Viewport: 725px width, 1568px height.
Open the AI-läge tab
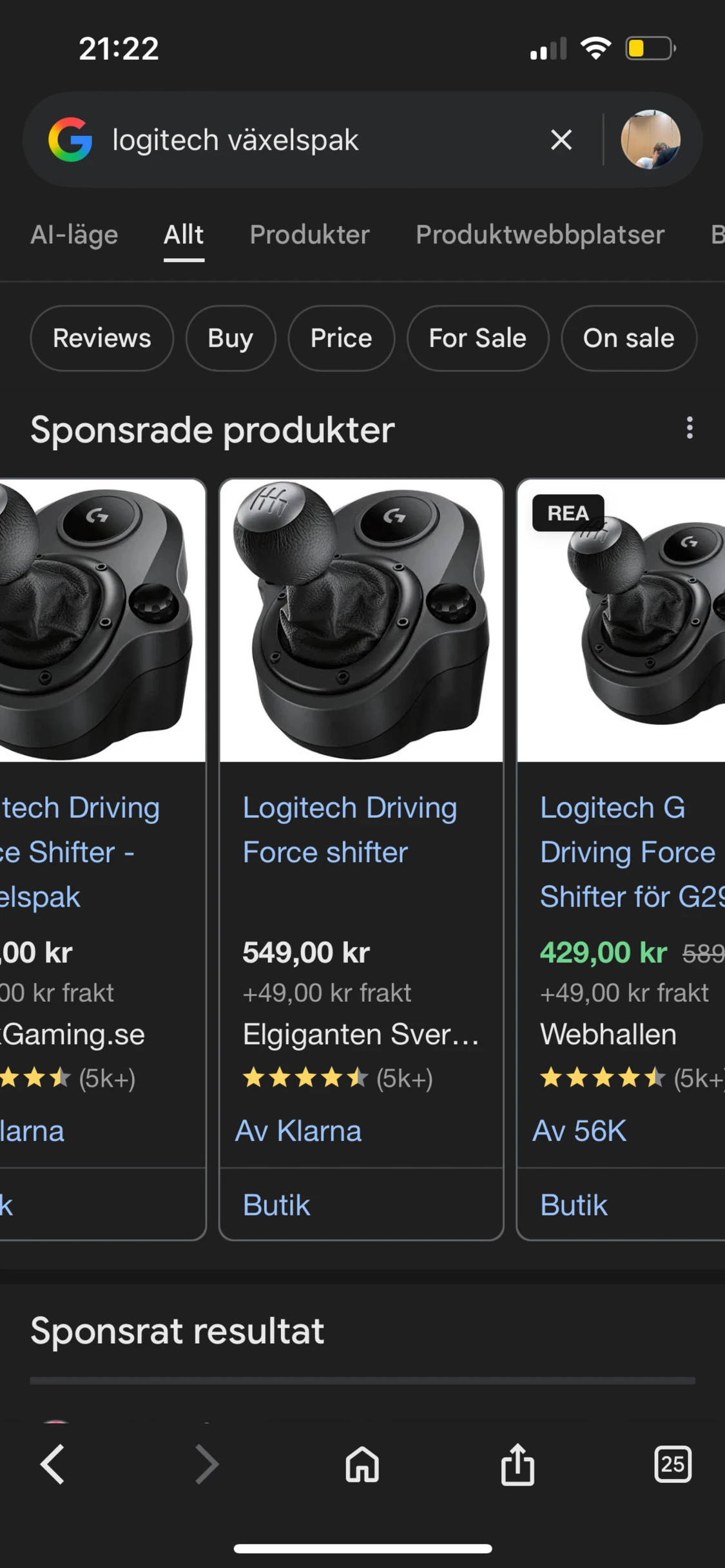point(73,234)
